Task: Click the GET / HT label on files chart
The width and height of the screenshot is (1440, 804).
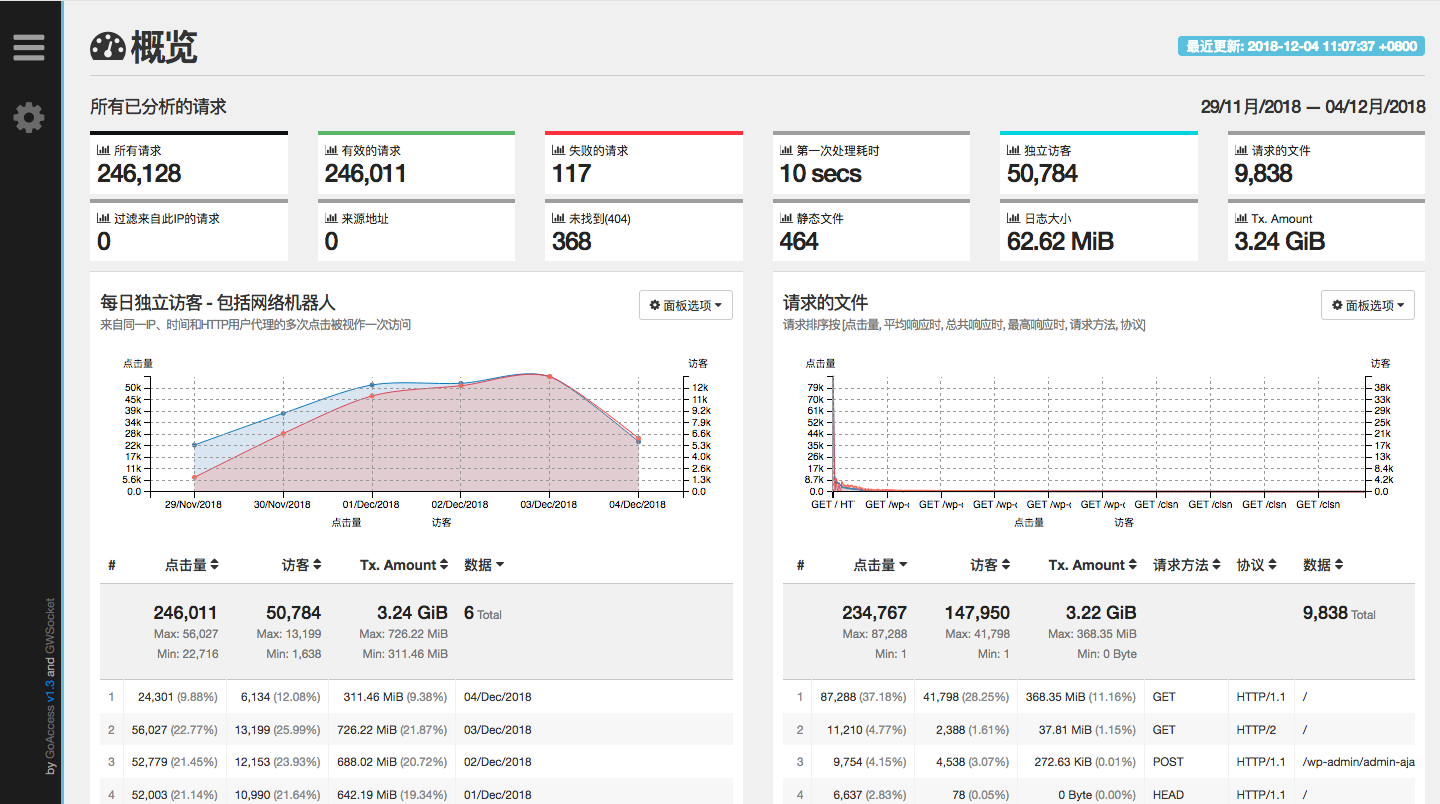Action: click(x=832, y=505)
